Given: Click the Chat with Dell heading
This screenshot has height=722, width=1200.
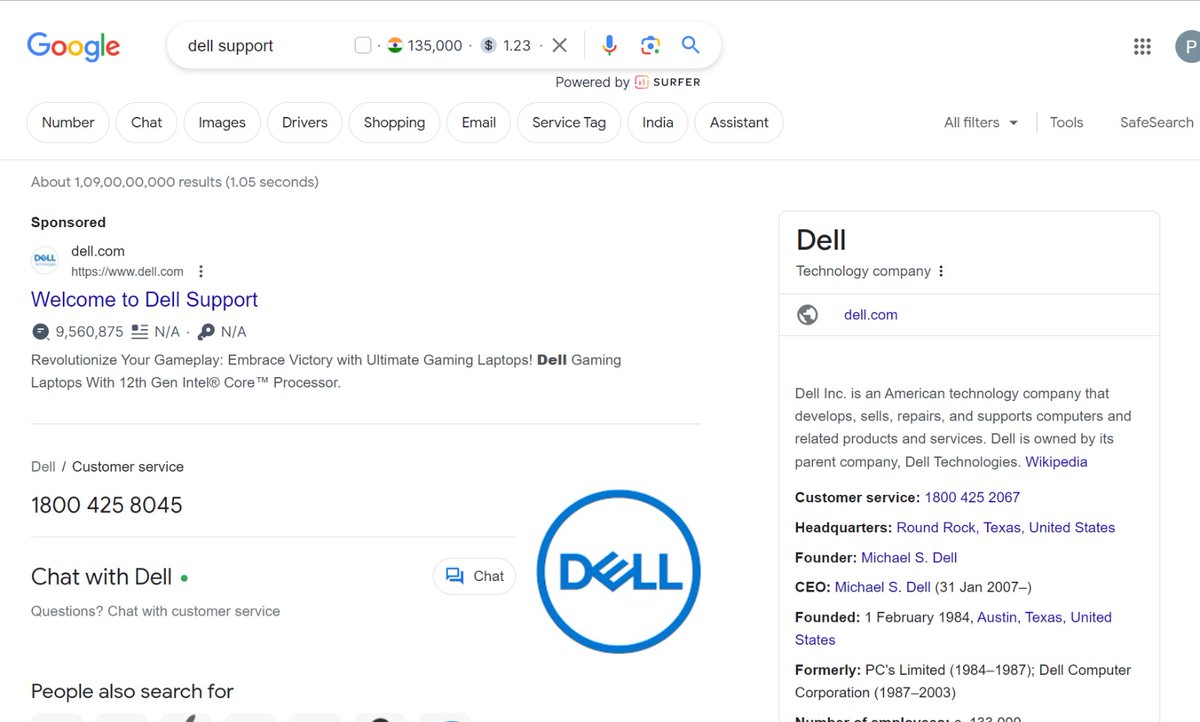Looking at the screenshot, I should click(x=102, y=577).
